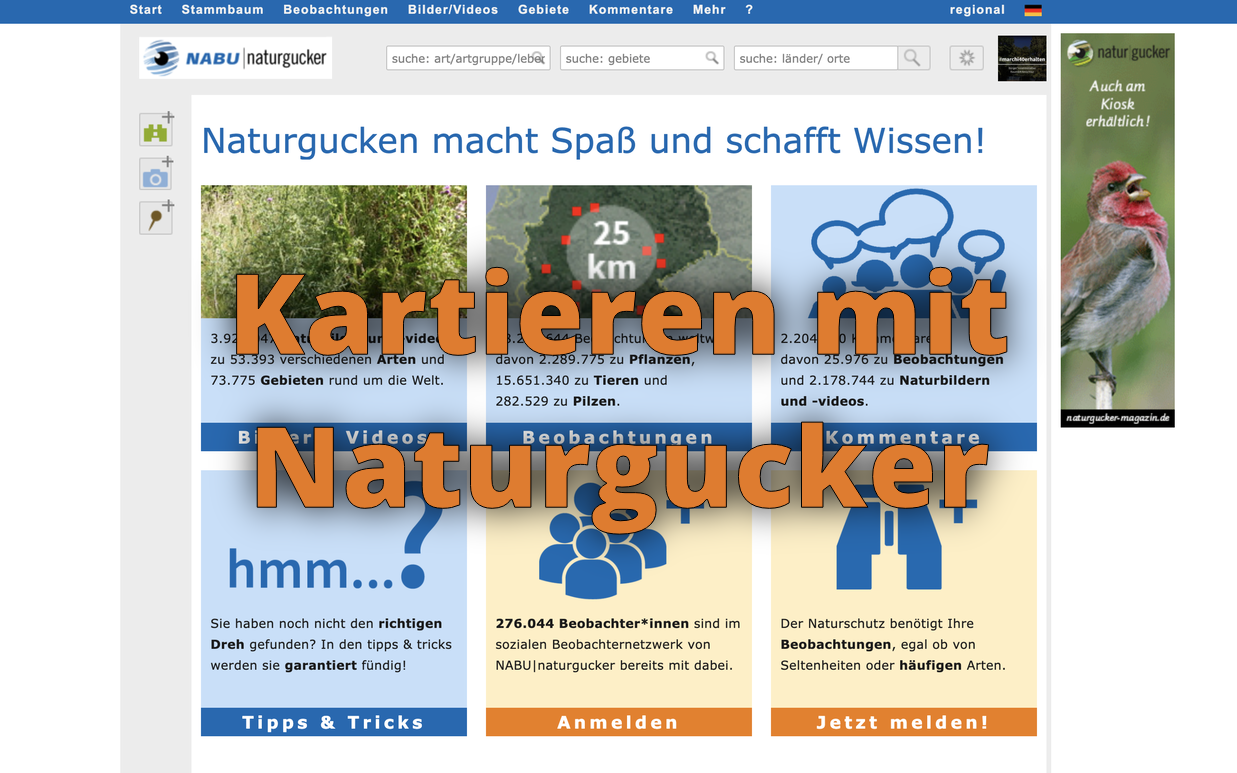Click the text '73.775 Gebieten rund um die Welt.'
The image size is (1237, 773).
pyautogui.click(x=327, y=380)
